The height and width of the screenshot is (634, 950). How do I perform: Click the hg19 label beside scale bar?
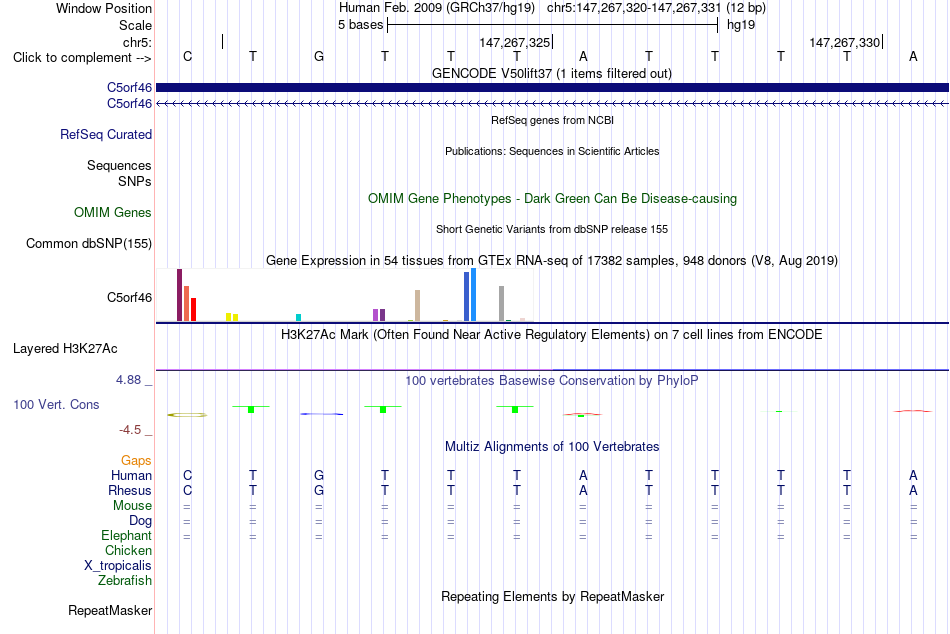pyautogui.click(x=741, y=25)
